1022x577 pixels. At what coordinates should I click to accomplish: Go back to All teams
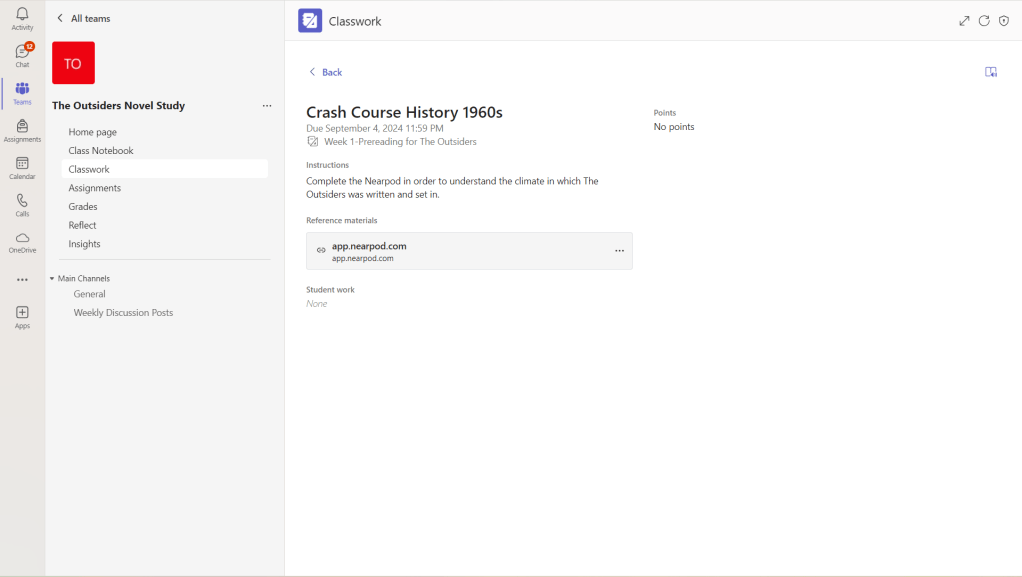tap(84, 18)
